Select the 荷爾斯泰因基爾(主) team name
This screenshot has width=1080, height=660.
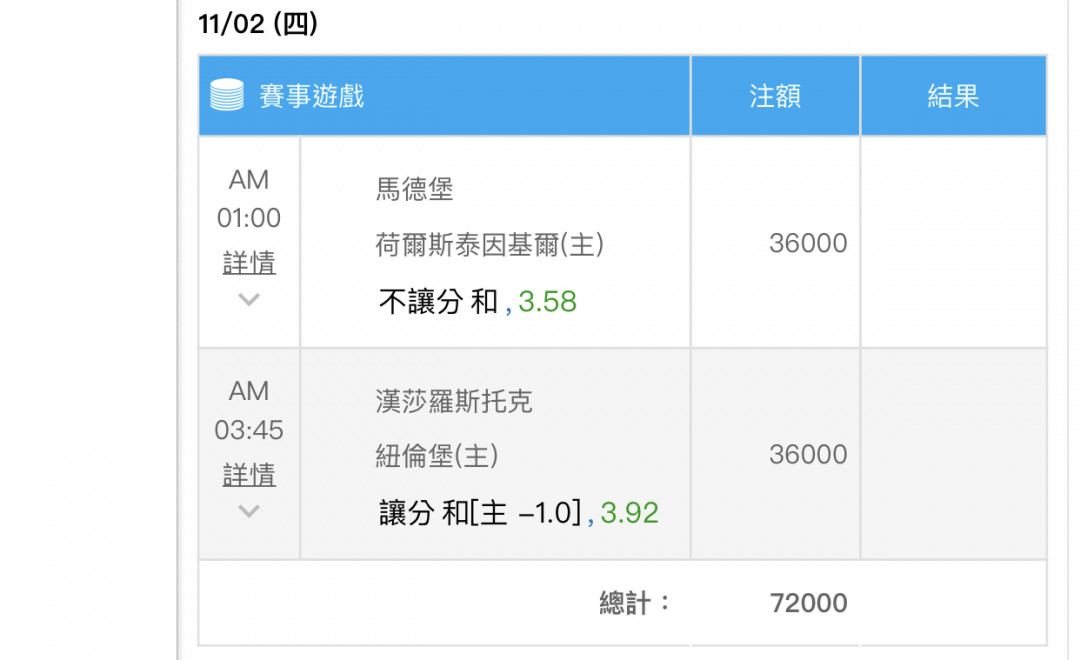click(x=490, y=245)
